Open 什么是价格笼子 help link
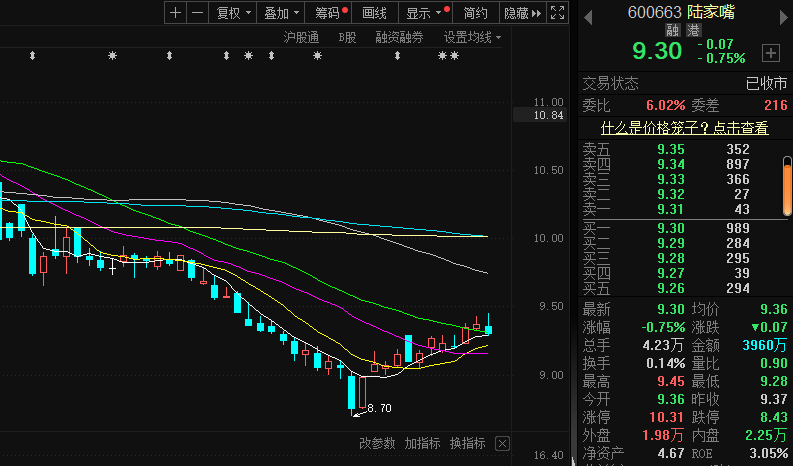The height and width of the screenshot is (466, 793). 684,128
